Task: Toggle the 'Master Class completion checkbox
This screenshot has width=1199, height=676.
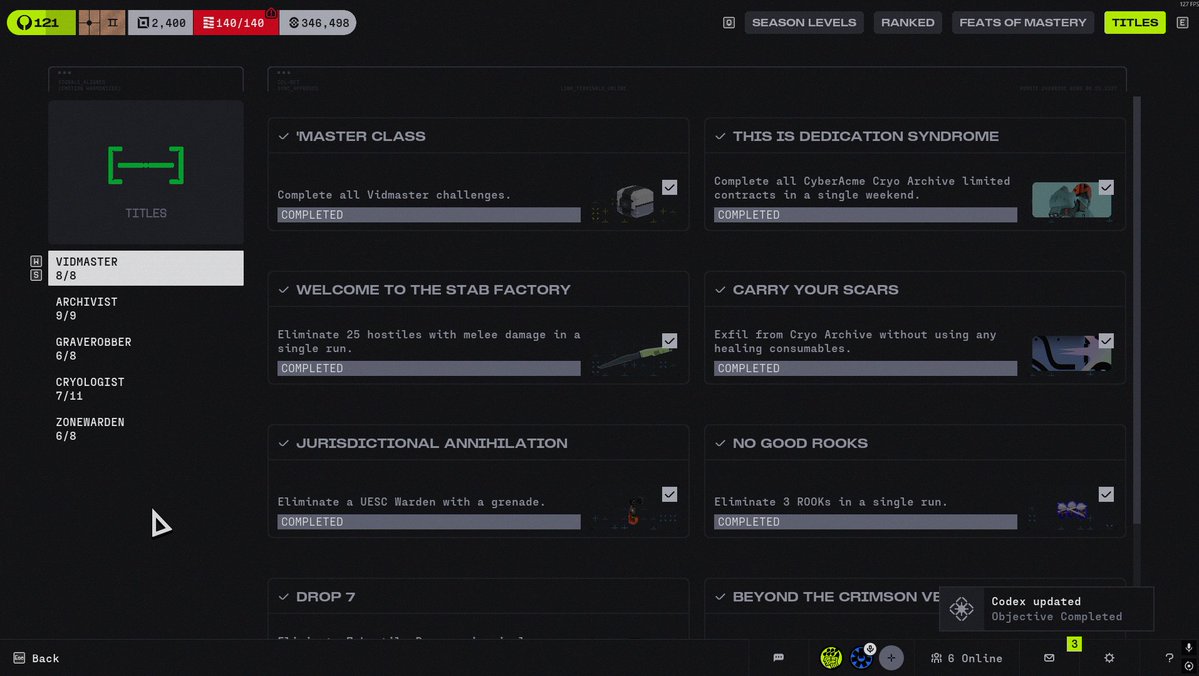Action: pos(669,187)
